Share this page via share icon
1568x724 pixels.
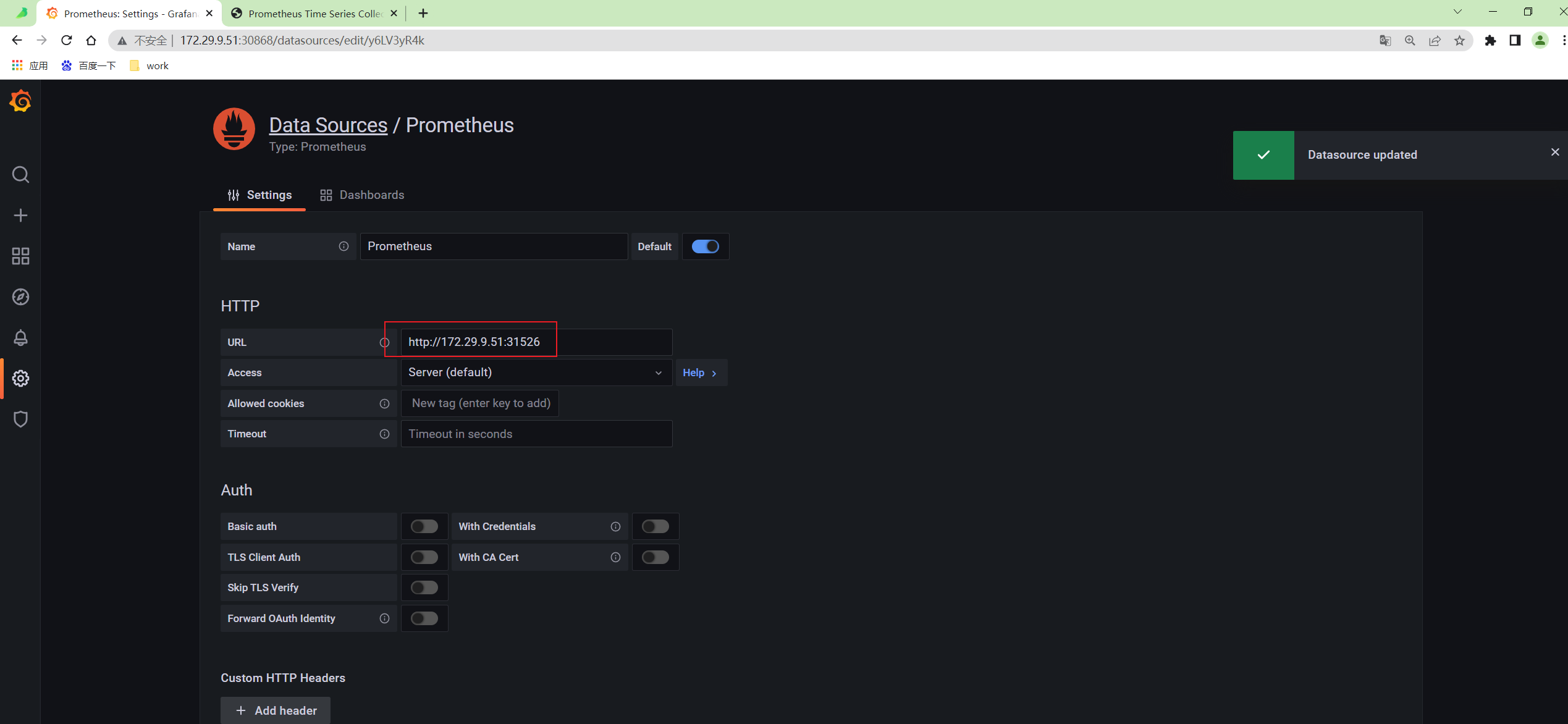click(x=1435, y=41)
